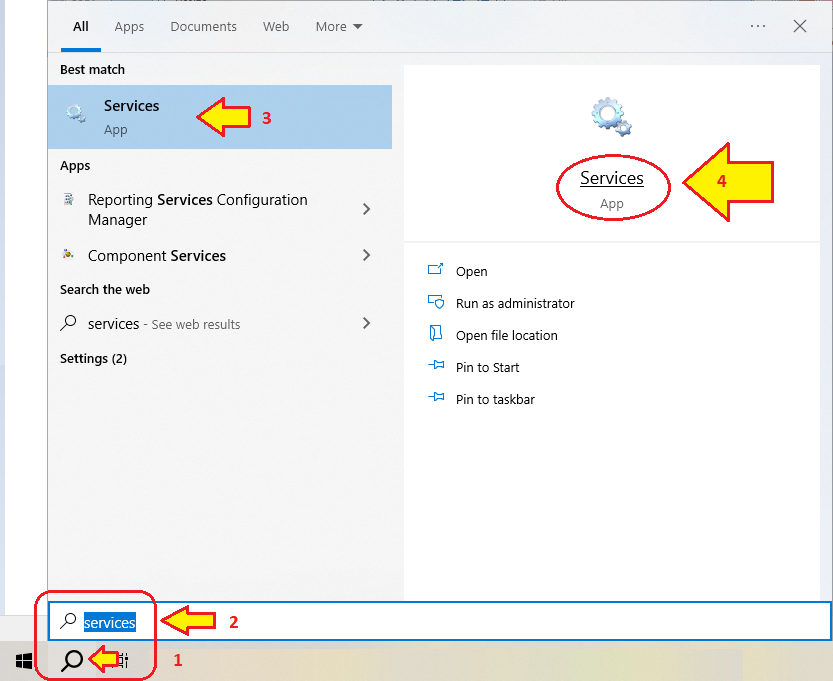Image resolution: width=833 pixels, height=681 pixels.
Task: Click the web search magnifier icon
Action: [69, 322]
